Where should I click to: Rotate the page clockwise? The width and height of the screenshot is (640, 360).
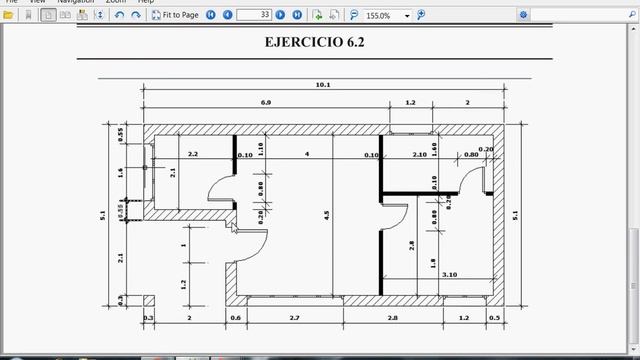(136, 16)
